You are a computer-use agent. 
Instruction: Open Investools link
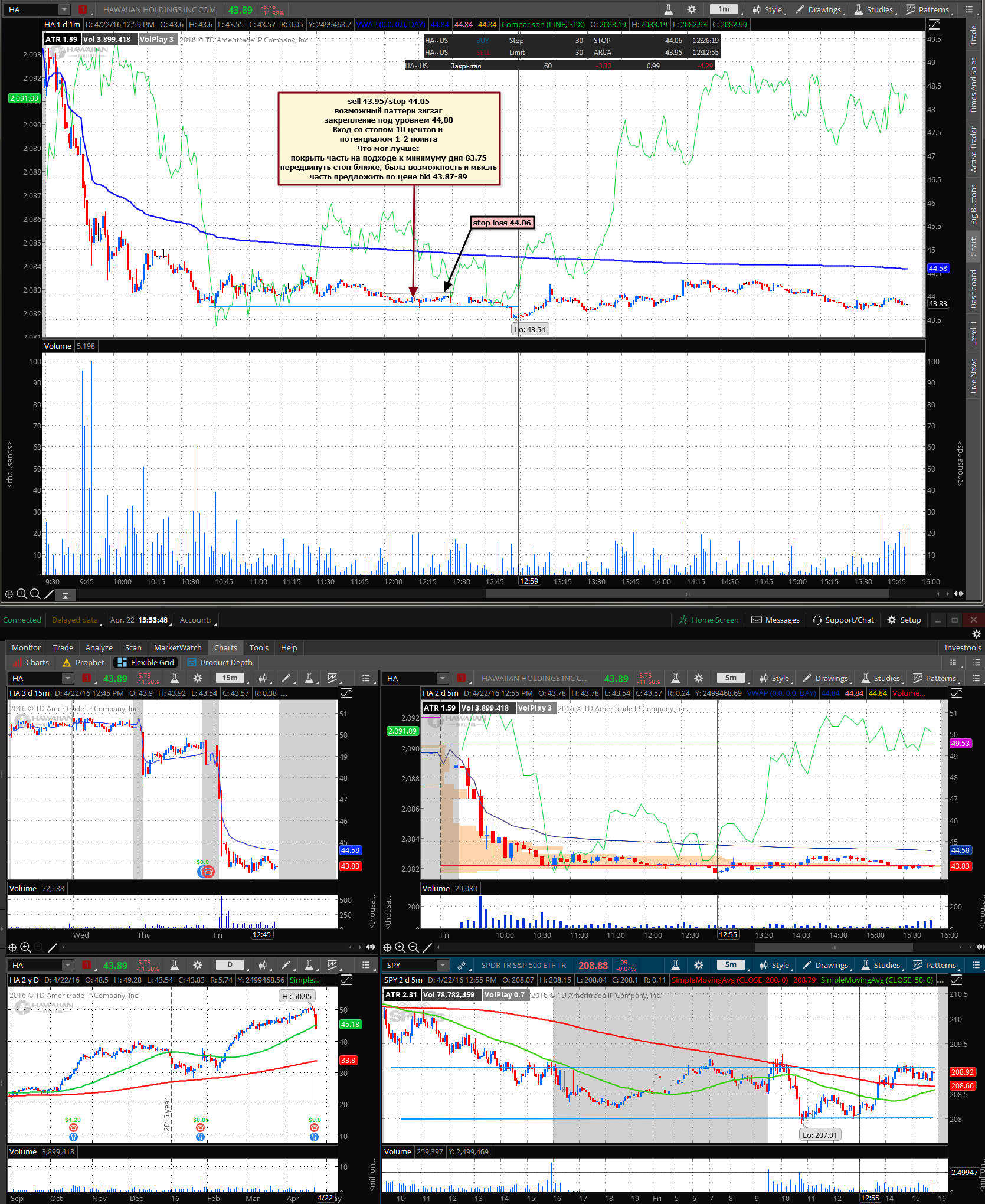point(963,647)
